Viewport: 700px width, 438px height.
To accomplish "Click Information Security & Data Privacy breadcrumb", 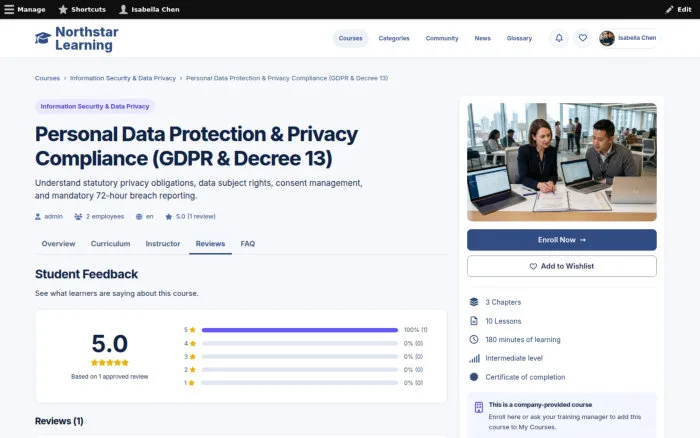I will click(123, 78).
